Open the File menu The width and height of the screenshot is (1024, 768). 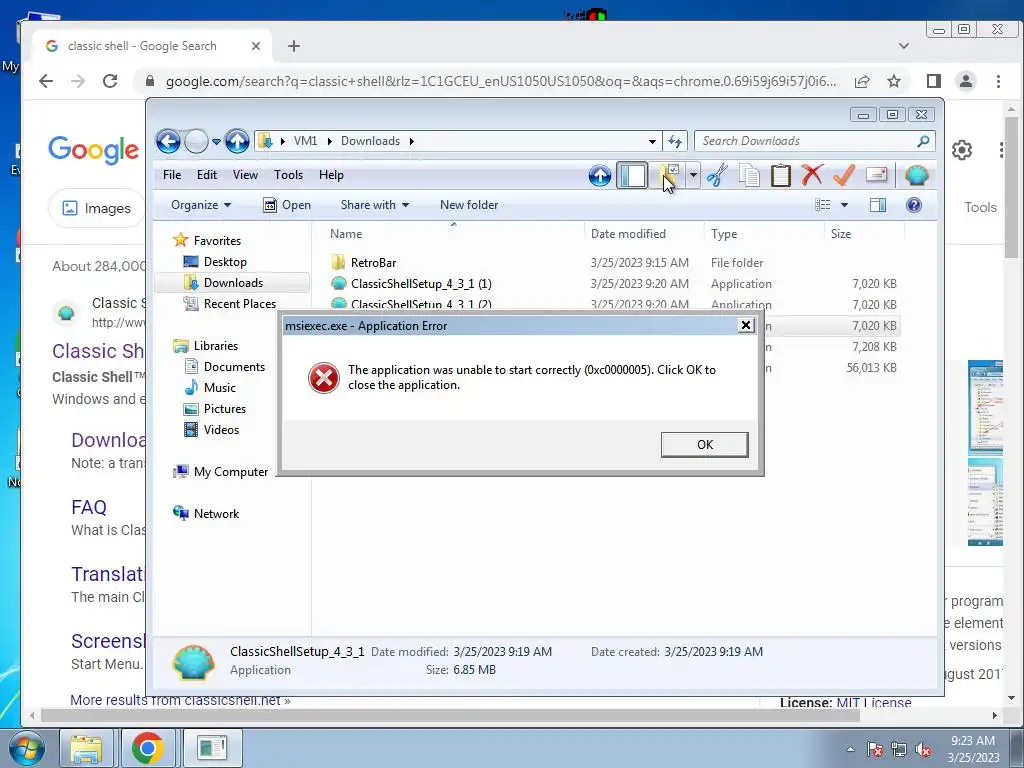pos(172,175)
